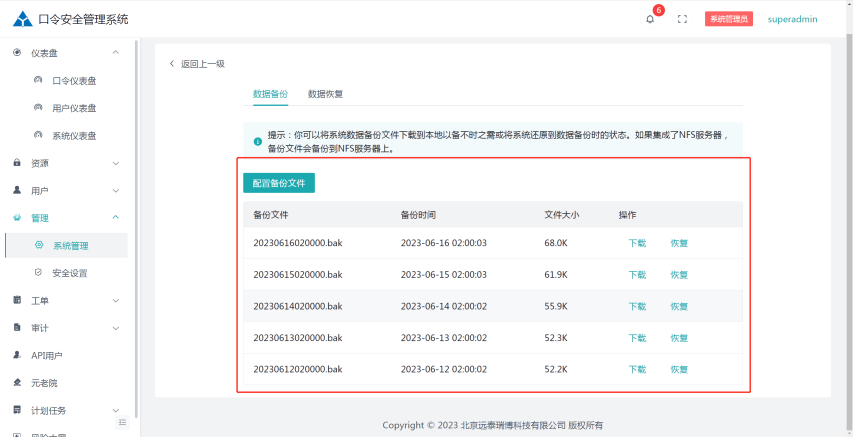853x437 pixels.
Task: Click the 审计 document icon in sidebar
Action: click(x=17, y=328)
